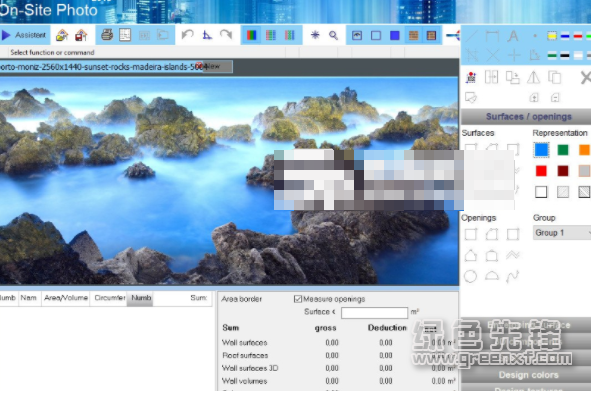The height and width of the screenshot is (393, 591).
Task: Toggle the red-green-blue color view button
Action: pyautogui.click(x=251, y=35)
